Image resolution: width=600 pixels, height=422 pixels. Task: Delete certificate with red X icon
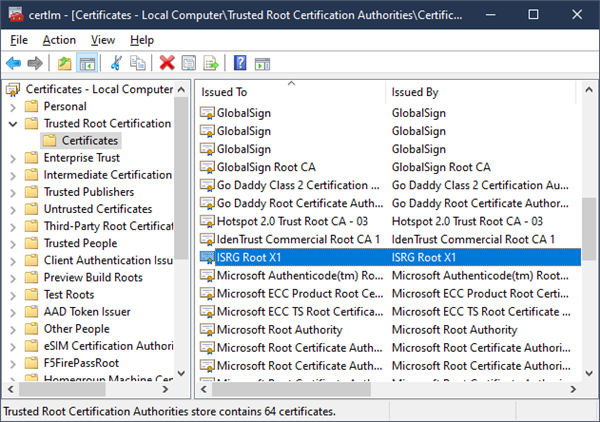click(x=167, y=63)
